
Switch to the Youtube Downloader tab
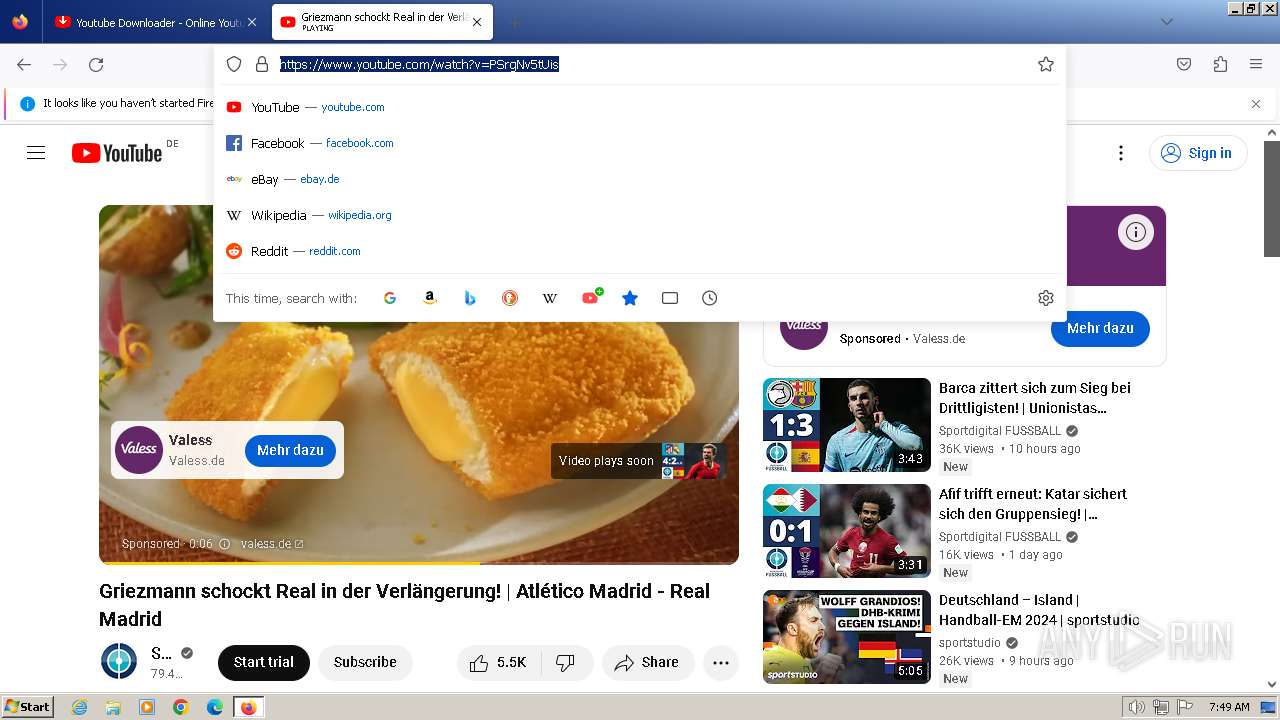148,22
